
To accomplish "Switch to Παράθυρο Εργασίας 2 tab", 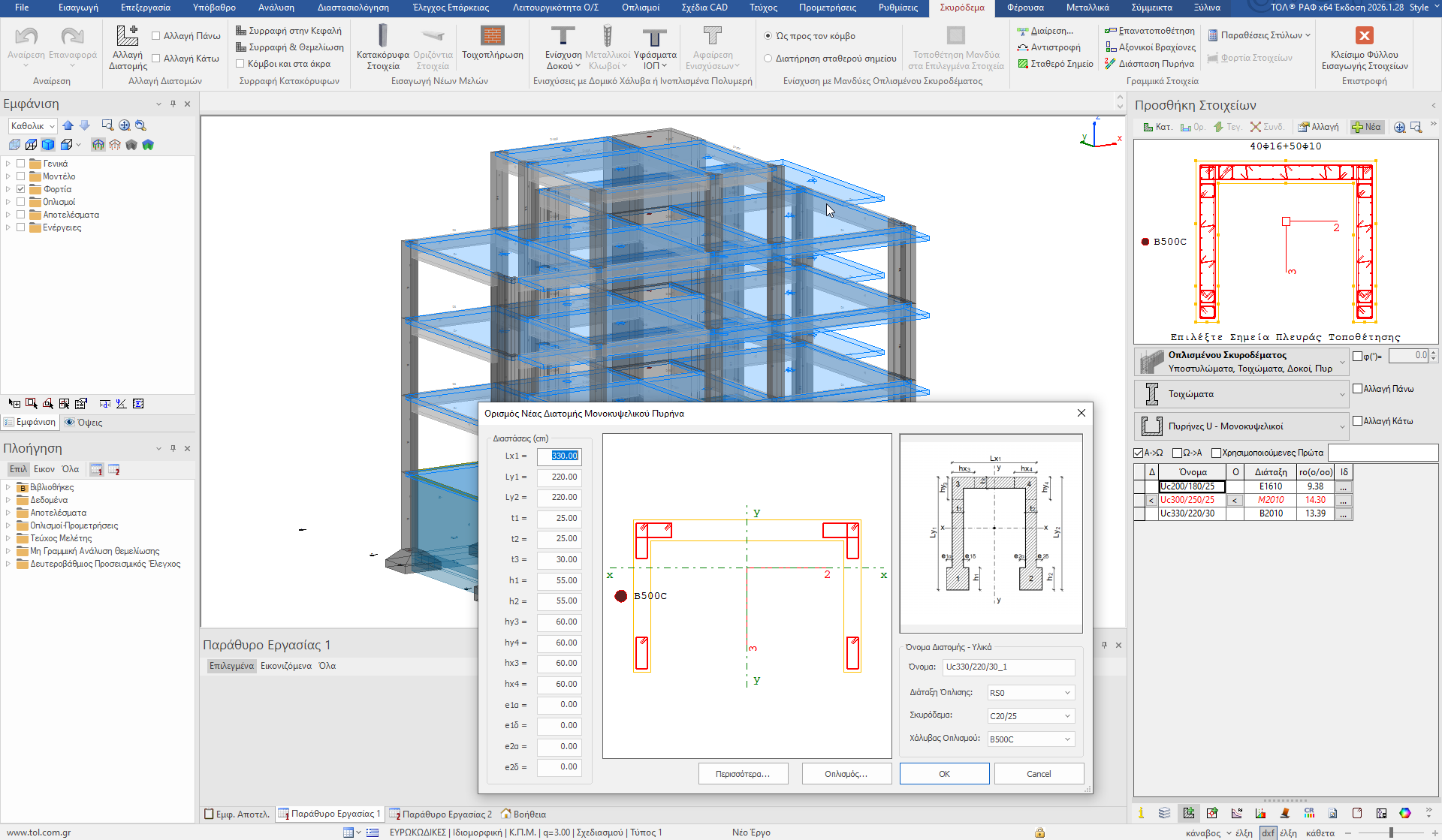I will pos(440,814).
